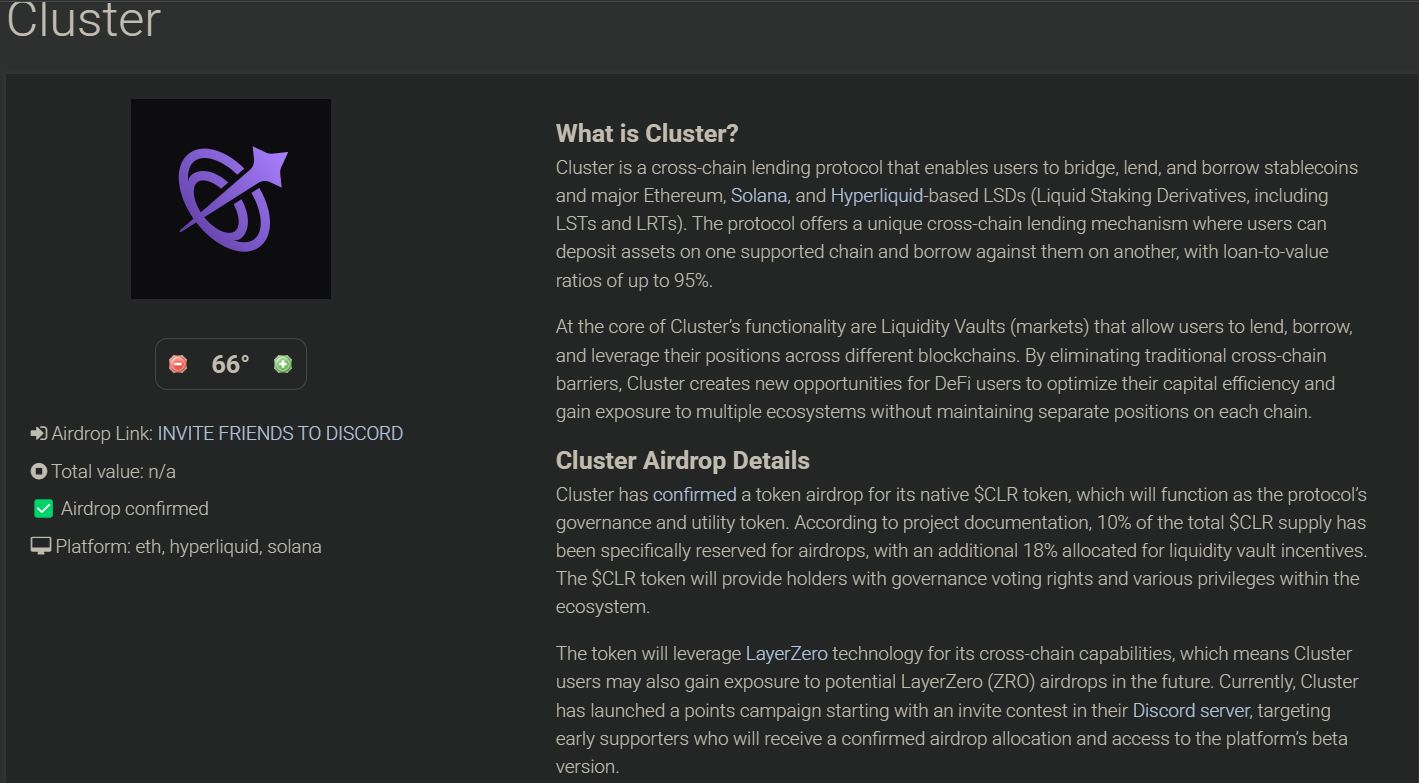Visit the Discord server link
1419x783 pixels.
coord(1190,710)
